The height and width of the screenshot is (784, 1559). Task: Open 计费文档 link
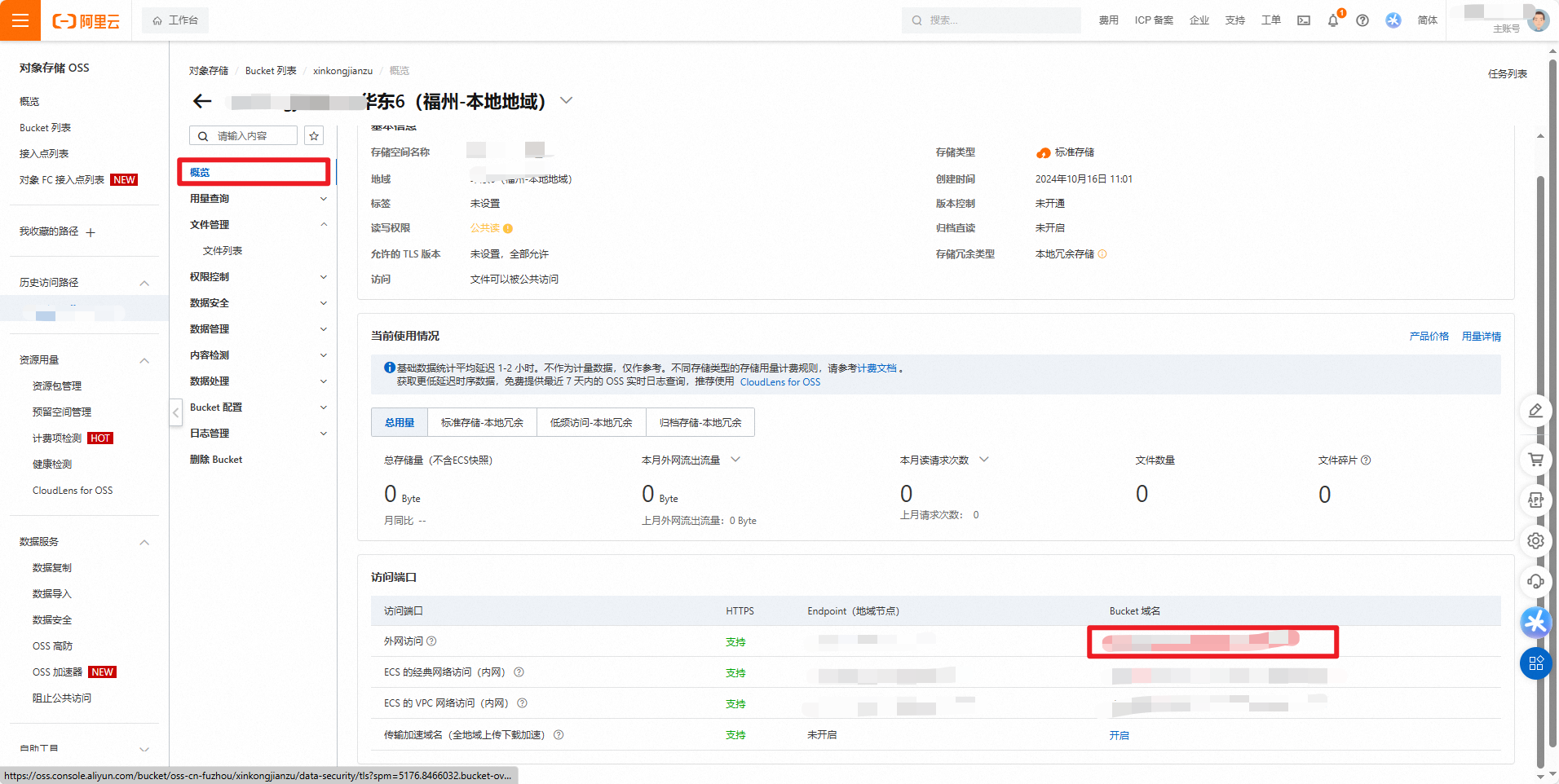tap(877, 368)
